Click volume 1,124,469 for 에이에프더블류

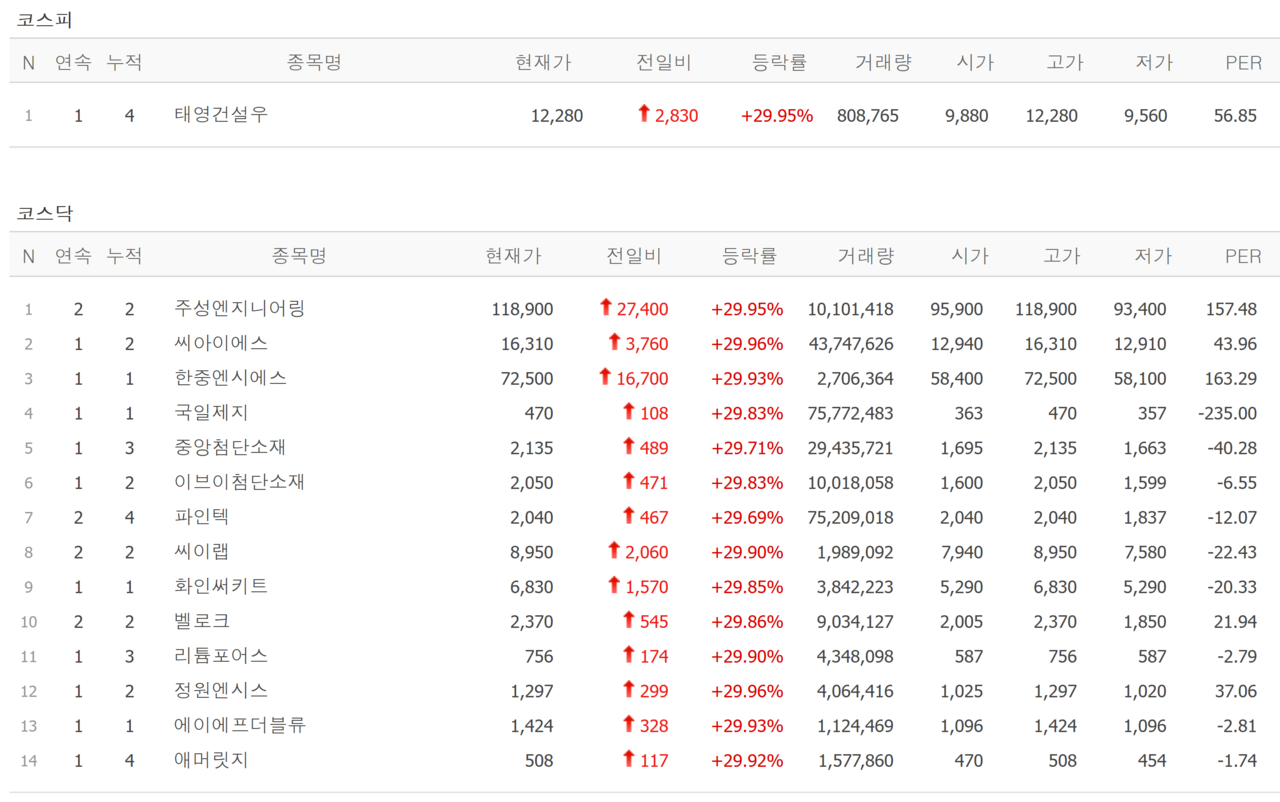[x=855, y=726]
